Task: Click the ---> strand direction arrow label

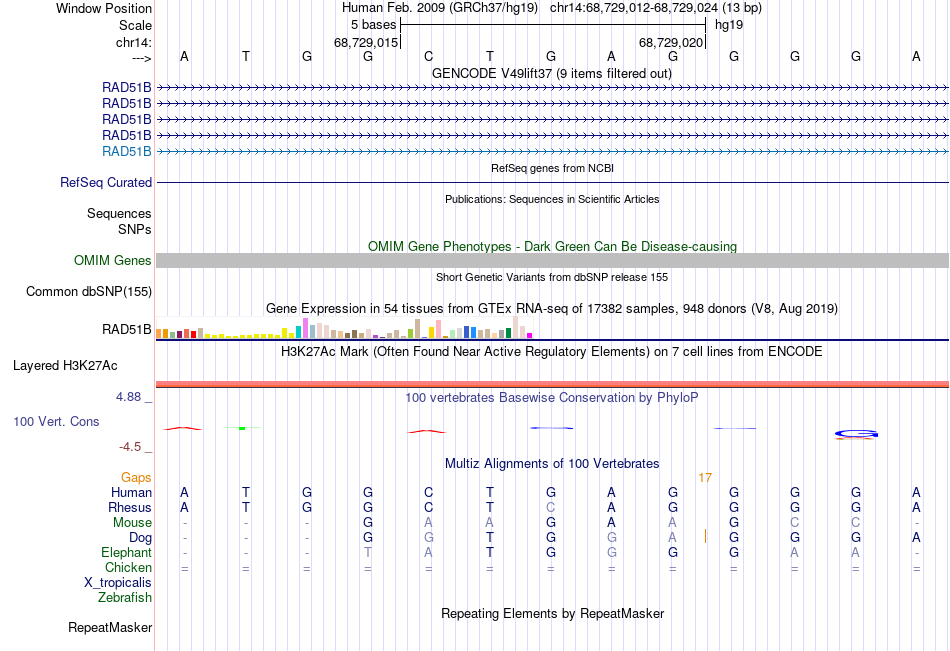Action: (x=141, y=58)
